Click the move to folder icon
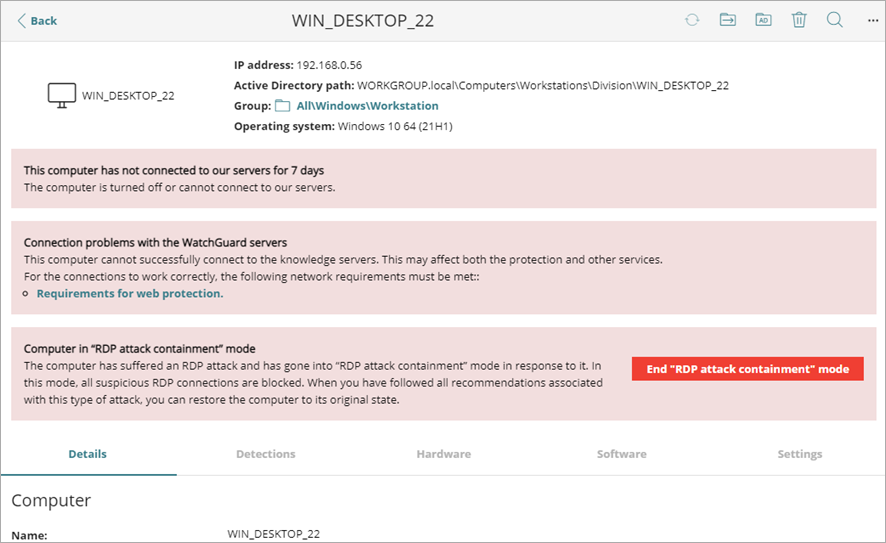 coord(728,20)
